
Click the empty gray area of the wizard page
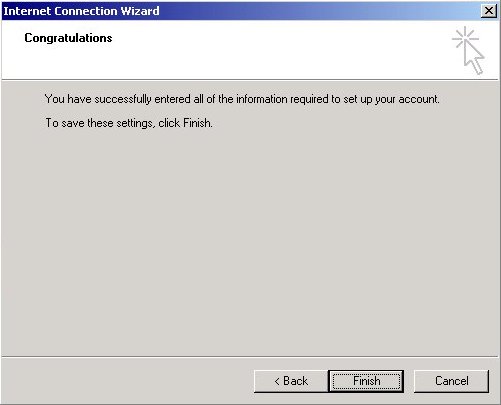[250, 240]
